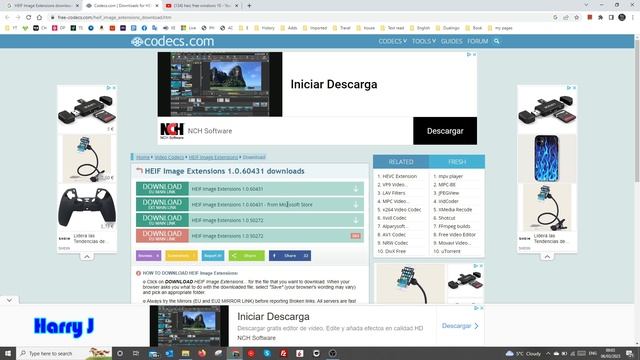
Task: Open a new browser tab with plus
Action: (249, 6)
